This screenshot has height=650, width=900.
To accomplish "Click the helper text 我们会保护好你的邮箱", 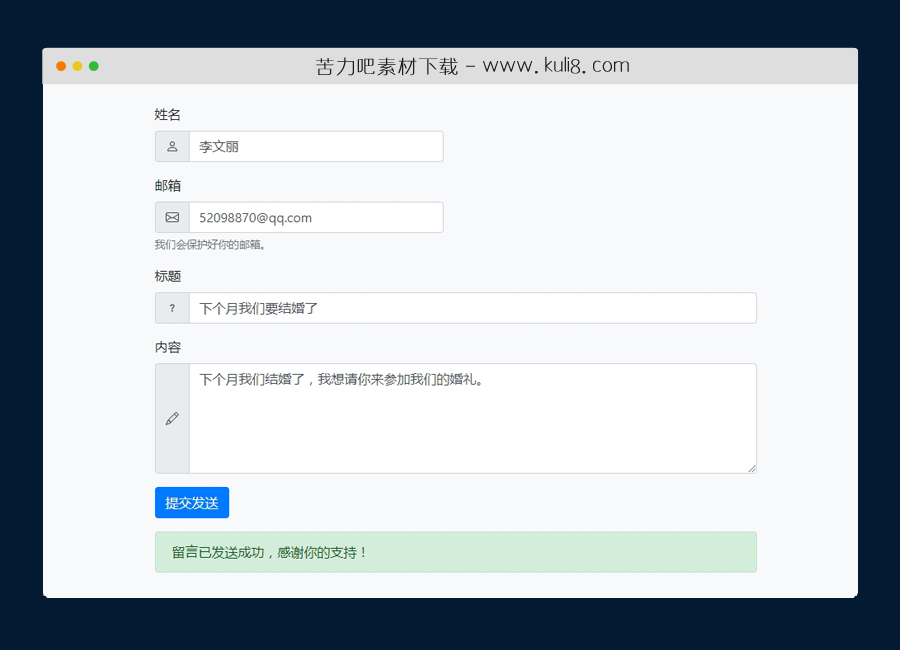I will [210, 243].
